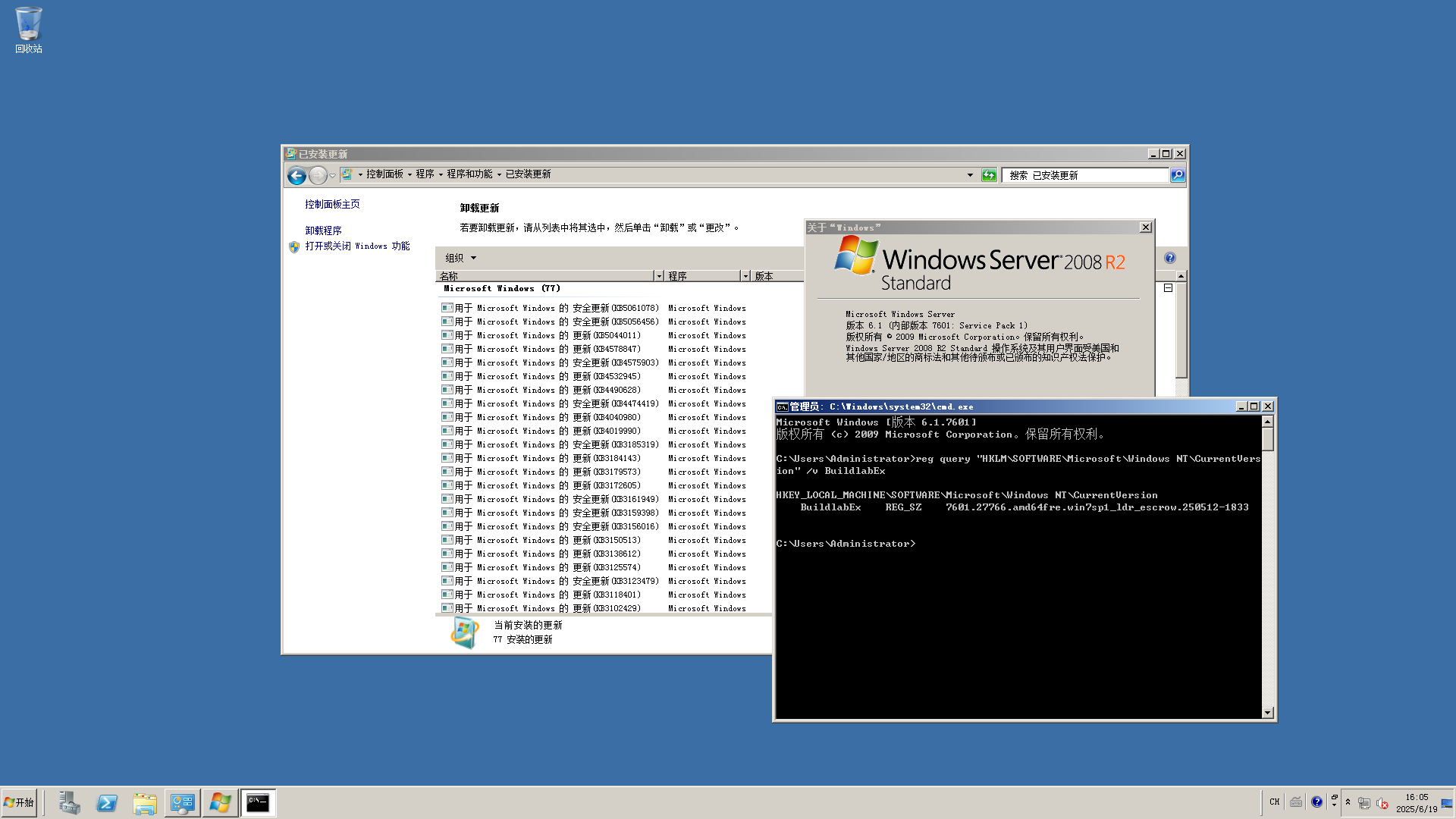Click the cmd.exe title bar icon
This screenshot has height=819, width=1456.
coord(782,407)
